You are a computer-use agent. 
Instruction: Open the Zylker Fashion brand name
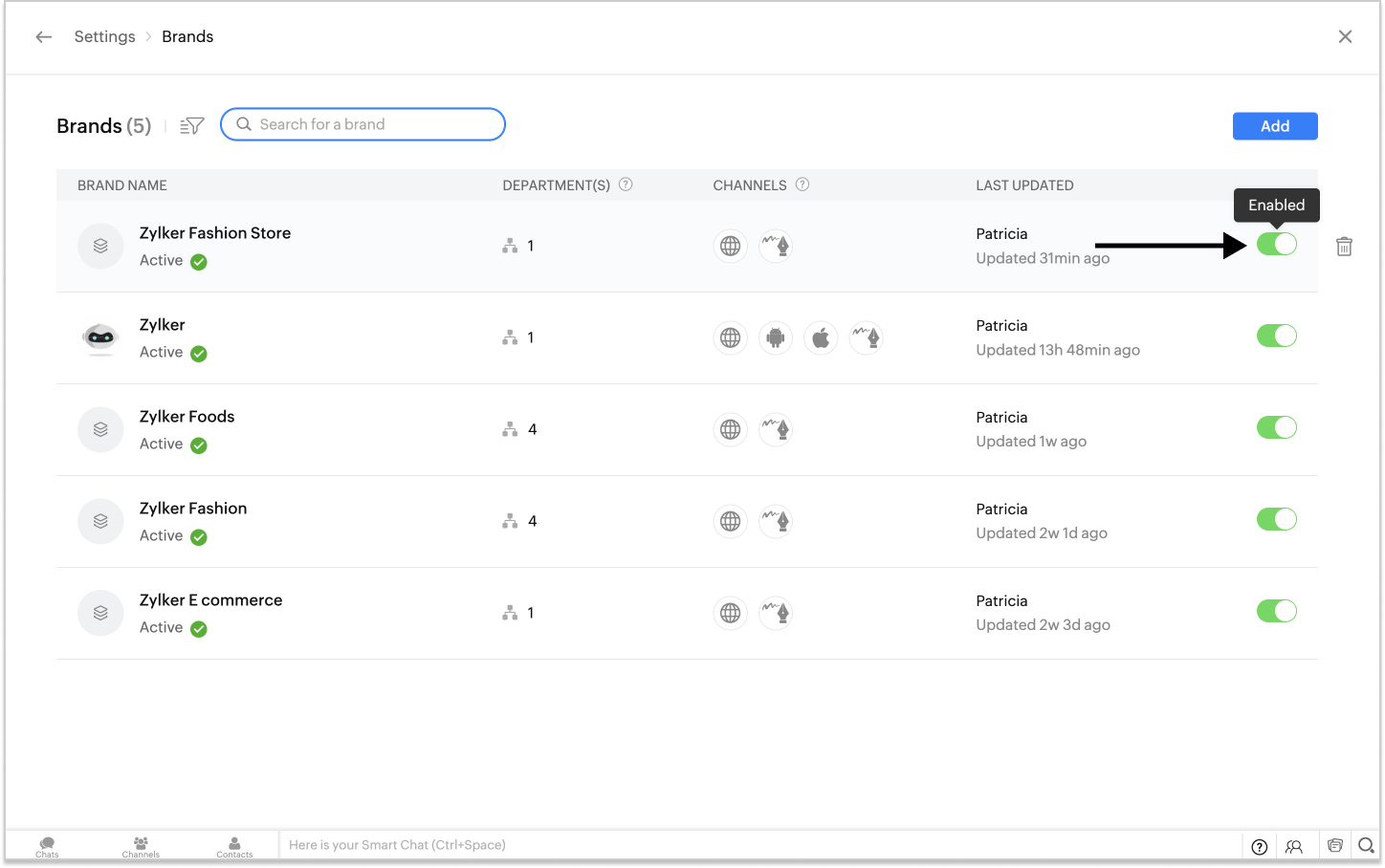click(x=193, y=509)
